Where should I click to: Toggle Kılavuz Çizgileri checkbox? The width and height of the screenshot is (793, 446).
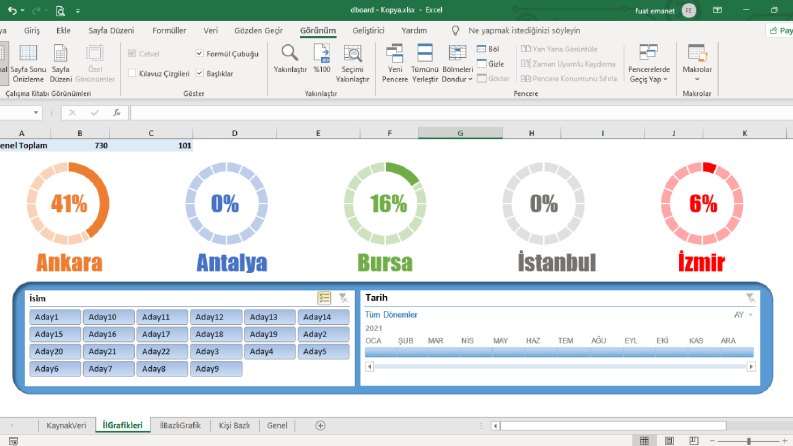[x=132, y=73]
